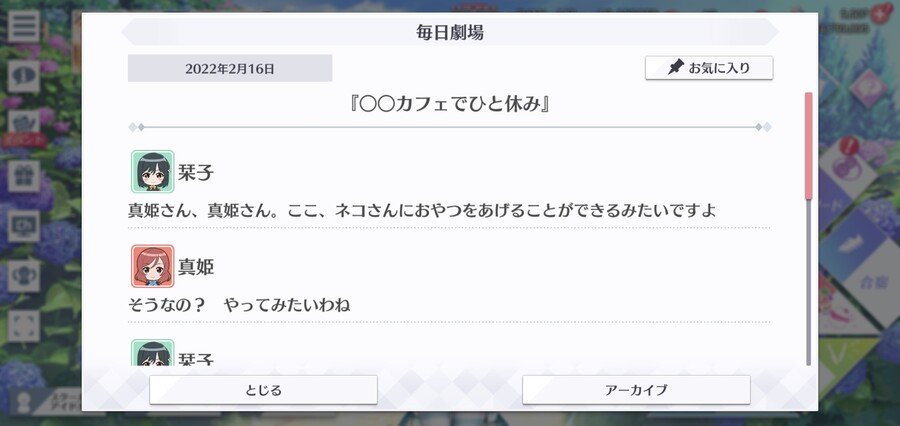Click the pink diamond question tile
The image size is (900, 426).
(x=870, y=87)
